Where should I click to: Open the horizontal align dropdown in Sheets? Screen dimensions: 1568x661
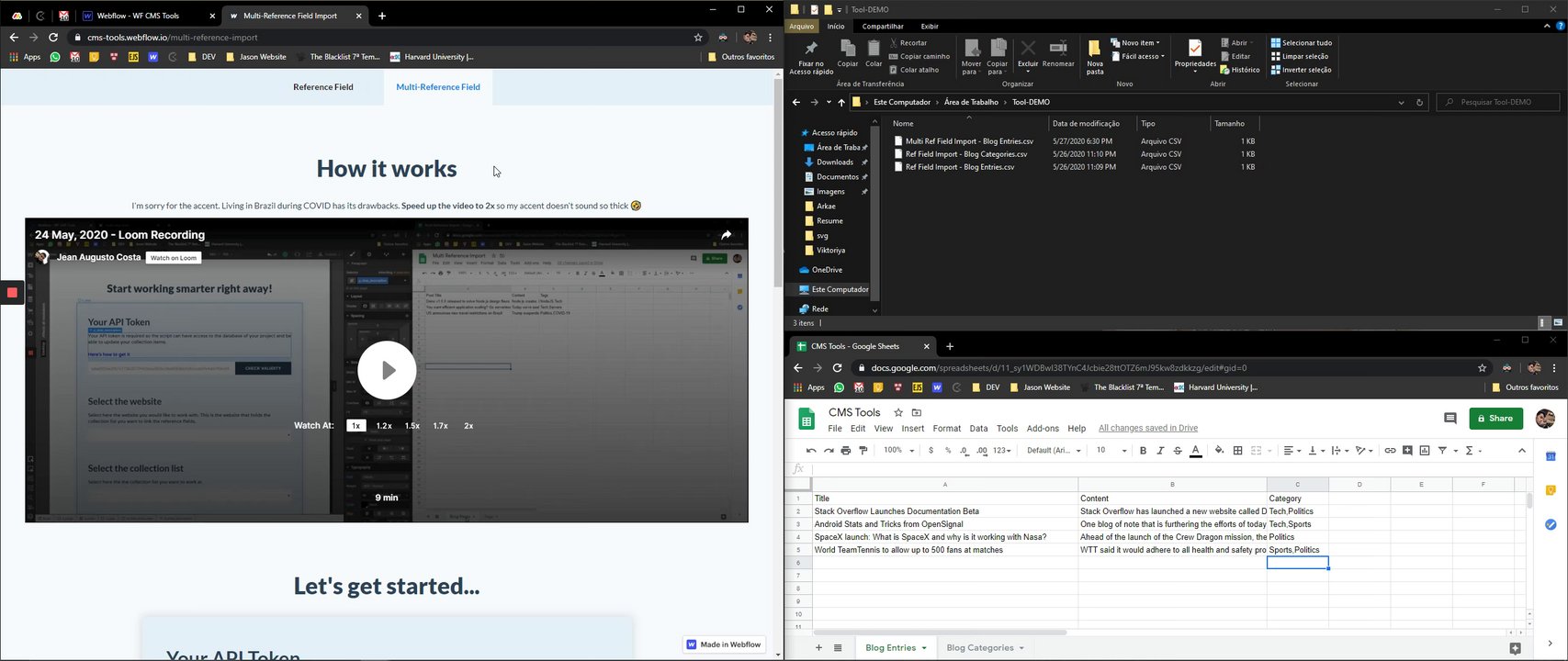pyautogui.click(x=1292, y=451)
